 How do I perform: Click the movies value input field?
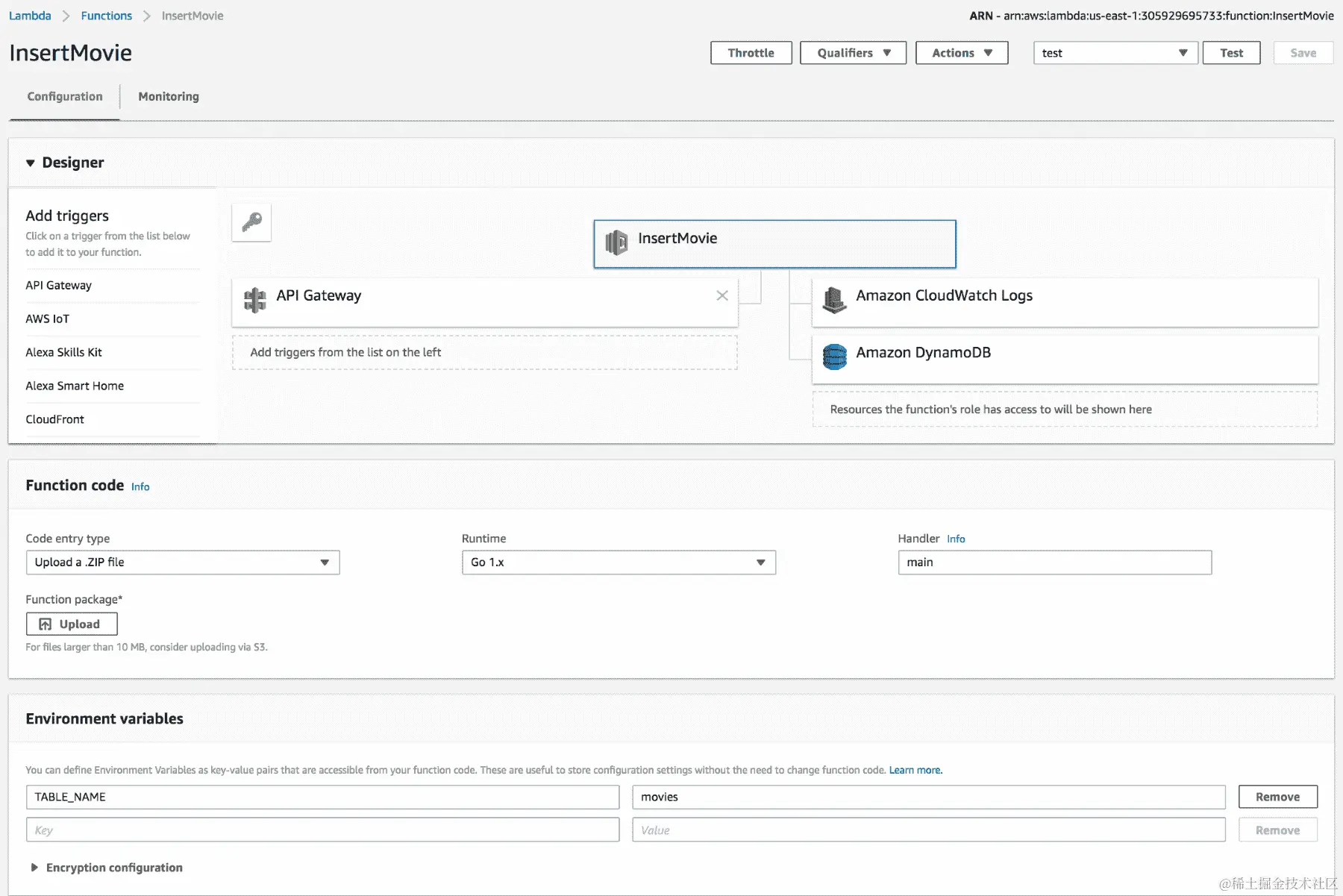929,797
